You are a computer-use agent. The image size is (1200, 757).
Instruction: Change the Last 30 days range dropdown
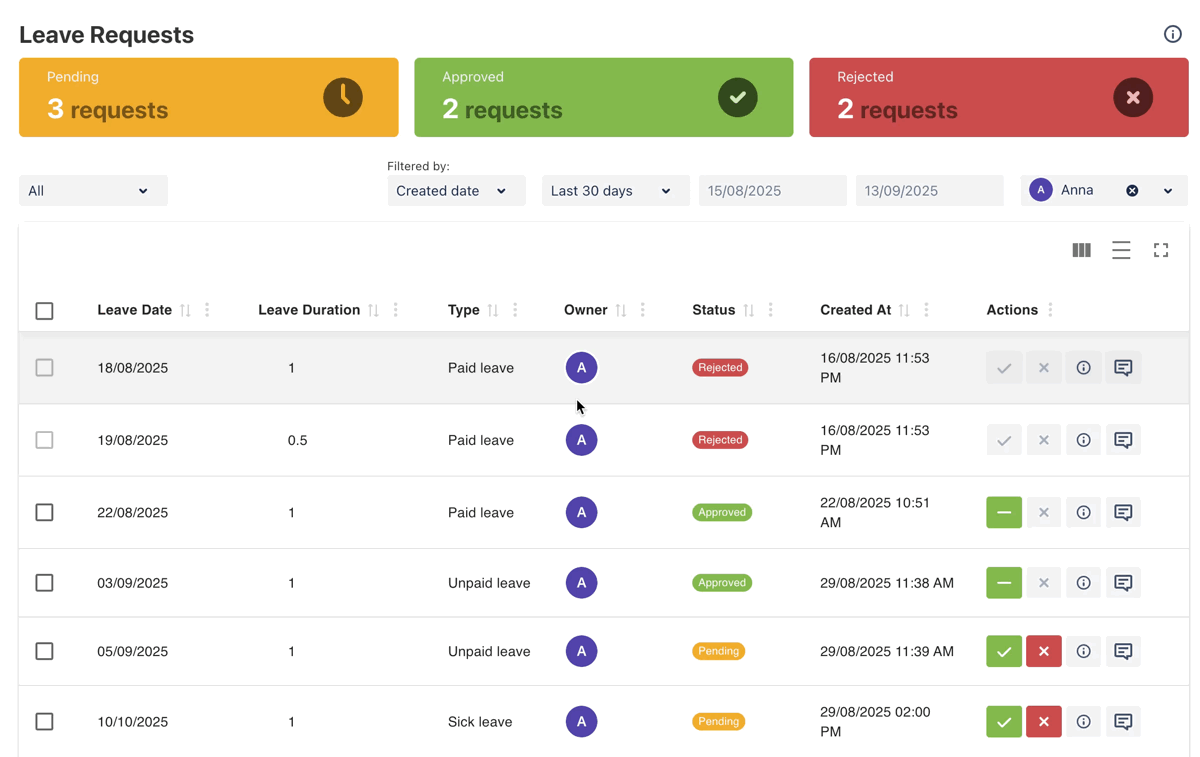point(615,190)
